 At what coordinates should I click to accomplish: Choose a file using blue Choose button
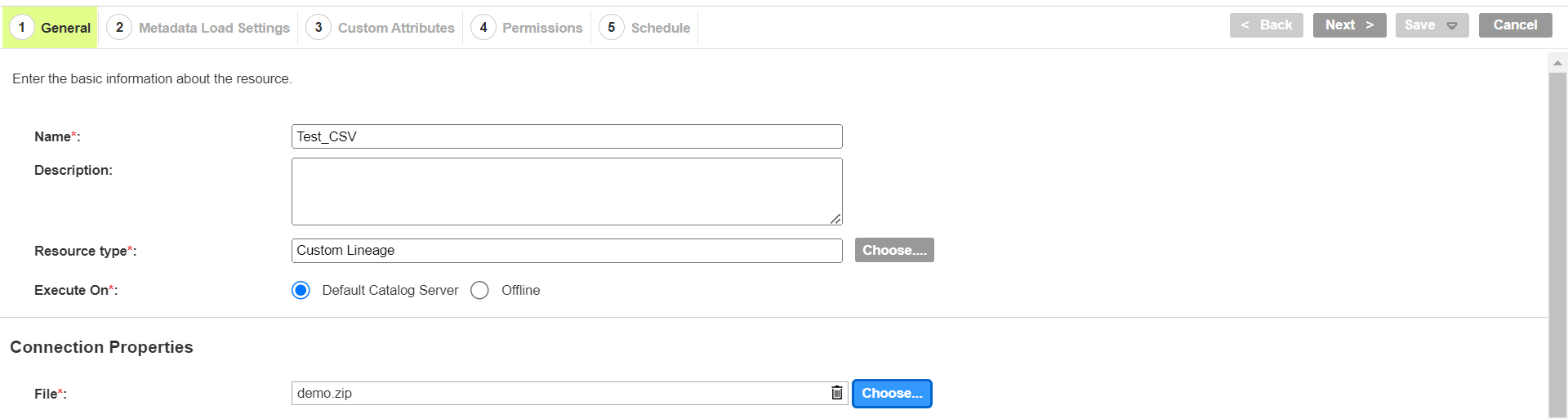click(x=892, y=394)
